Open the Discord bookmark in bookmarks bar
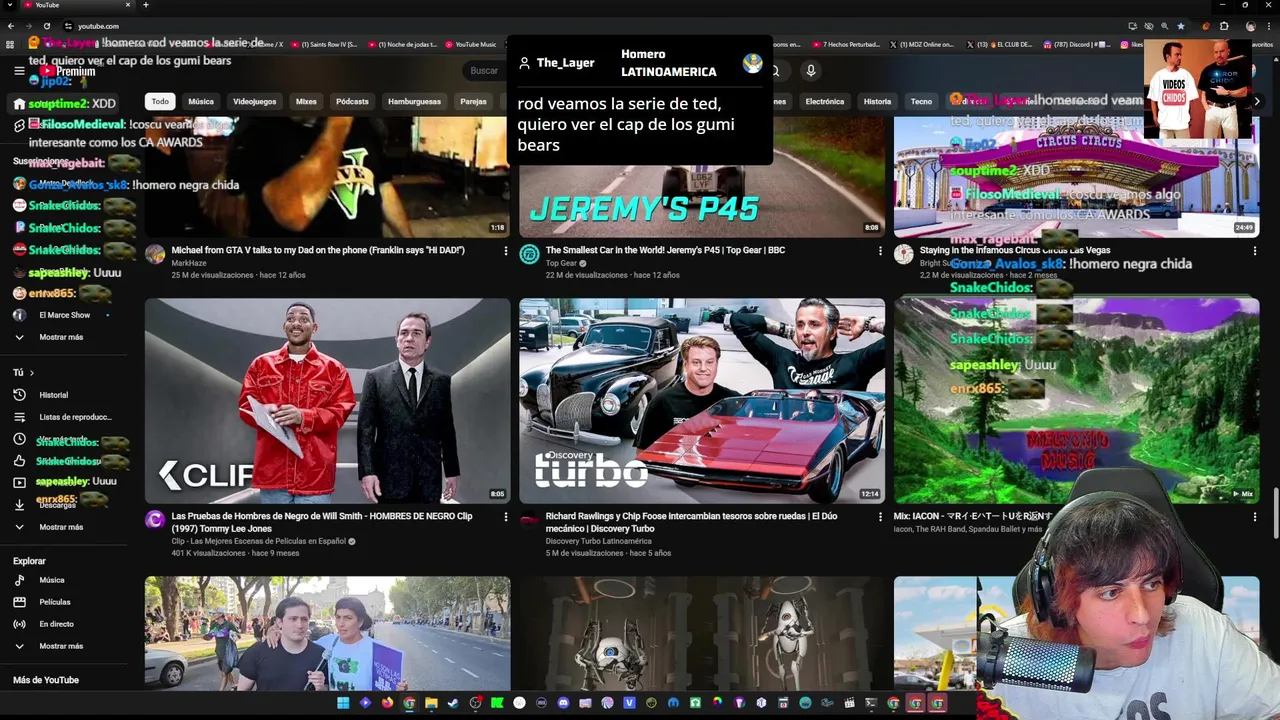The height and width of the screenshot is (720, 1280). pos(1076,44)
